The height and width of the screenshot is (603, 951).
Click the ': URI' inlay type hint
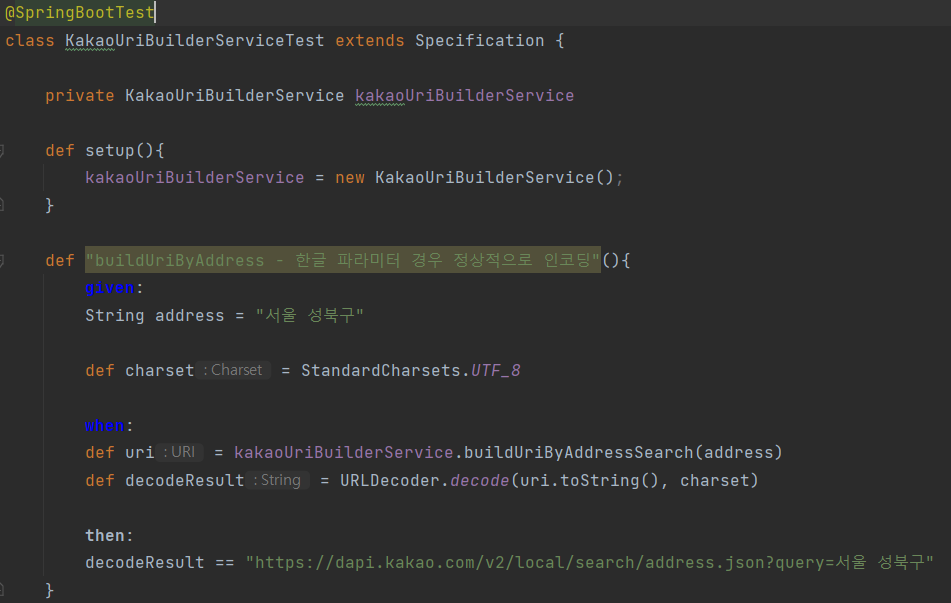point(180,452)
